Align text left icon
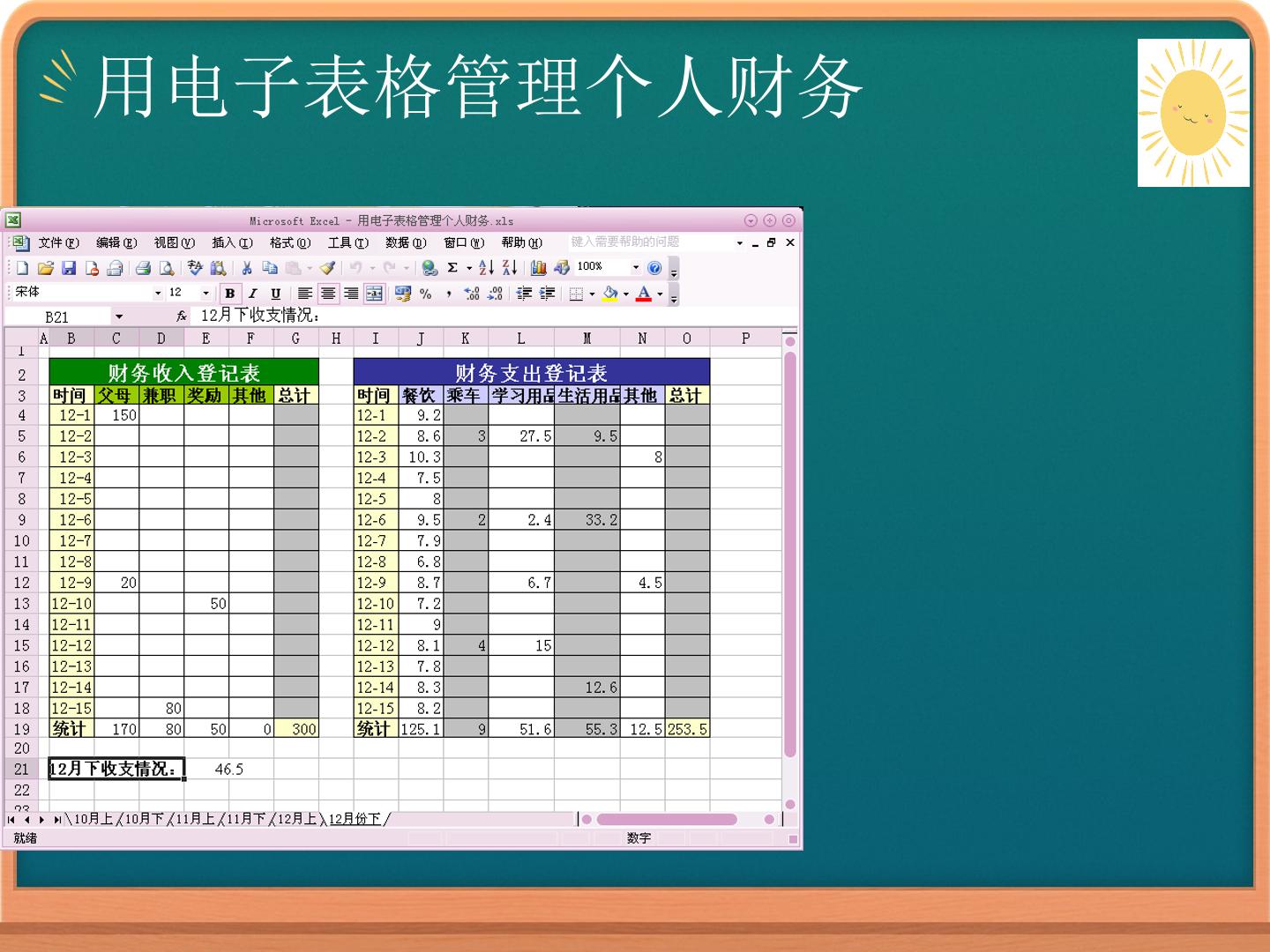1270x952 pixels. pos(305,294)
